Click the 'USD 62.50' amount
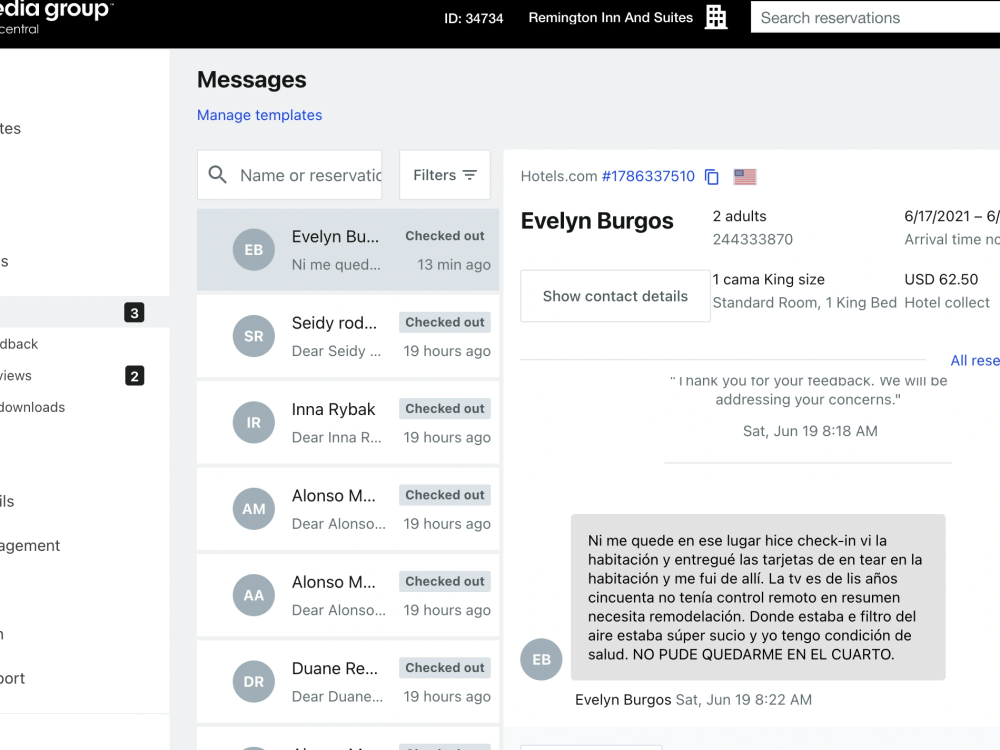The height and width of the screenshot is (750, 1000). pos(941,279)
